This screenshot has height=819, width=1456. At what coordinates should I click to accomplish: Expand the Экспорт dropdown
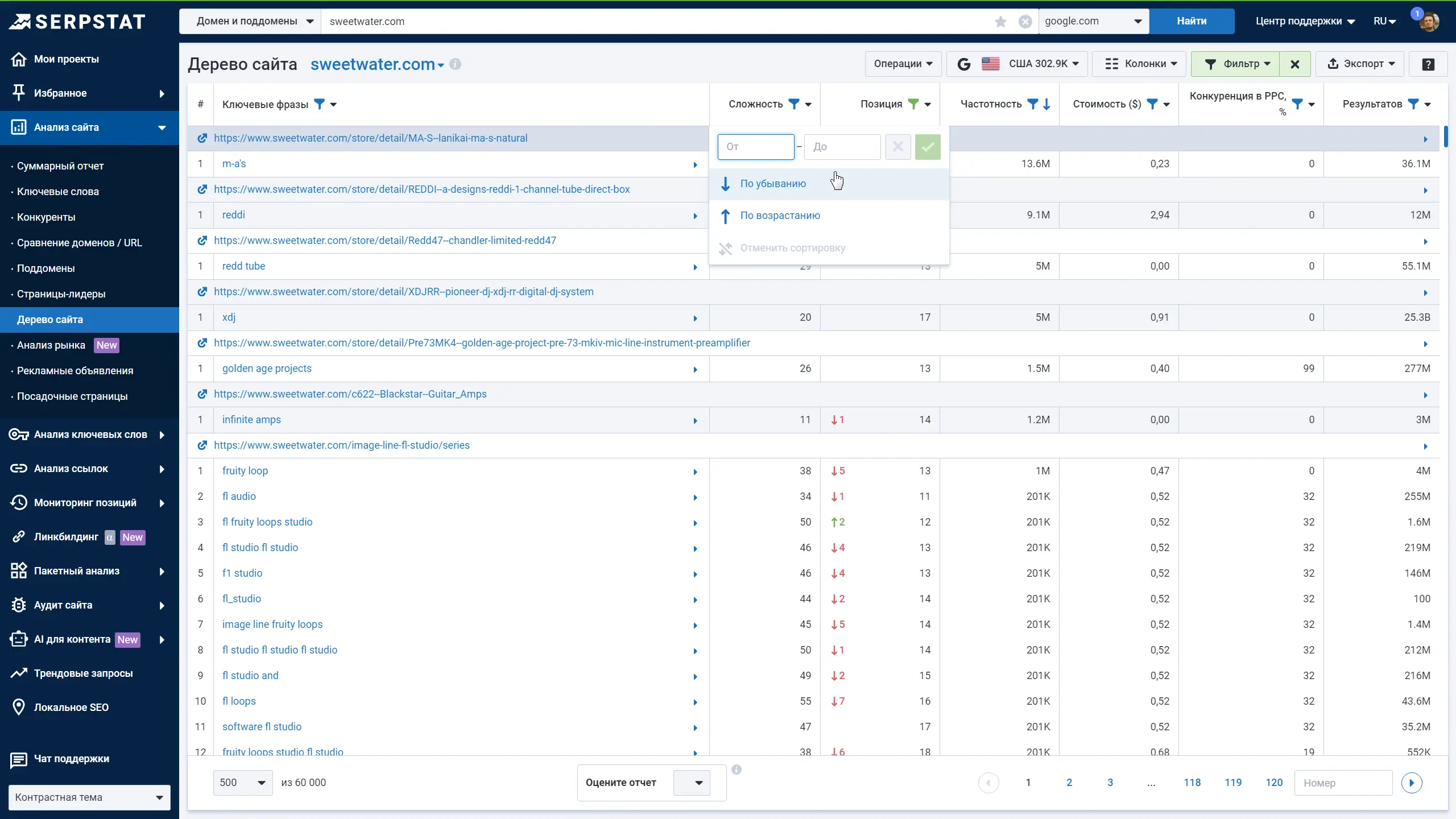(1359, 64)
